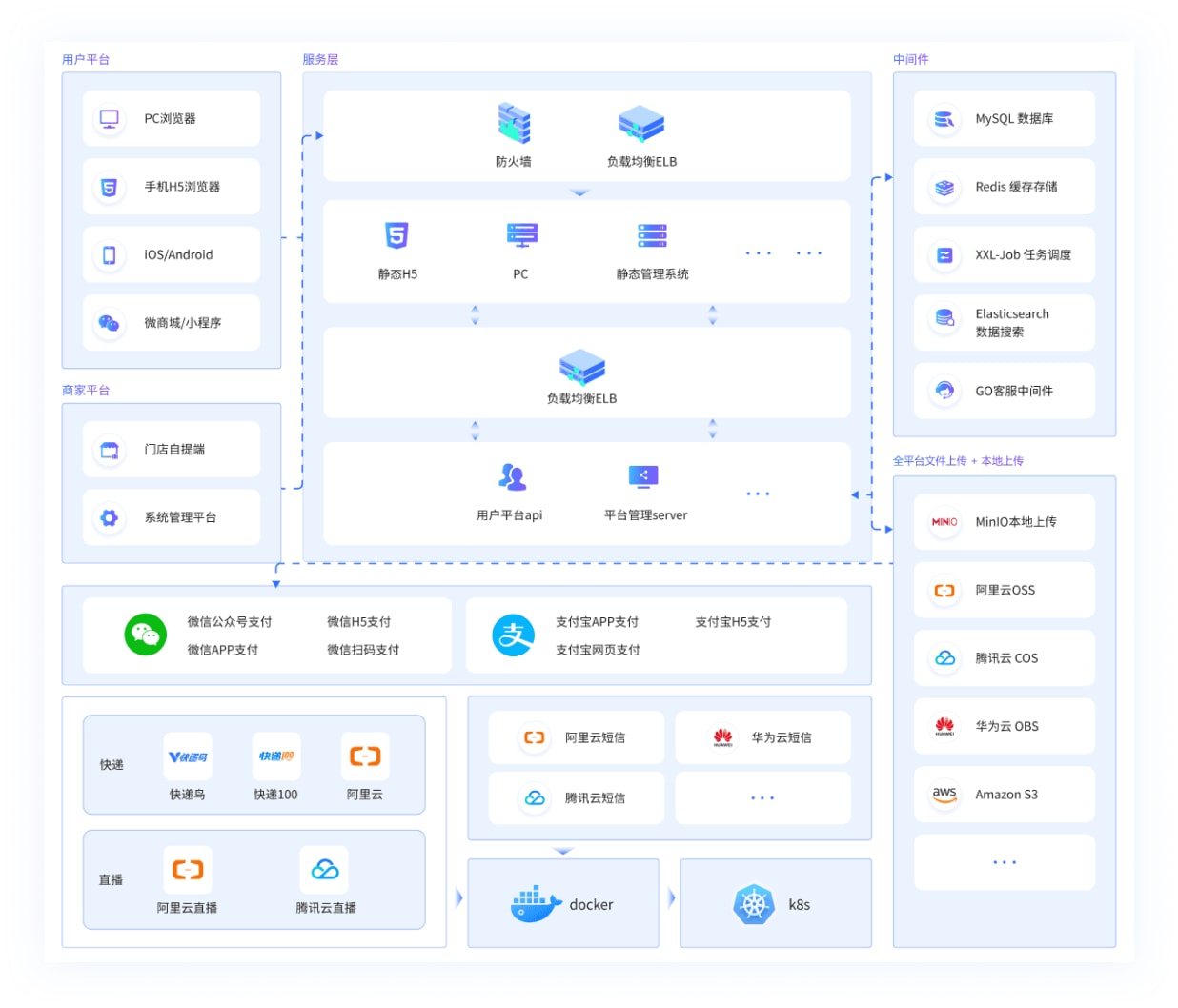Click the 微信公众号支付 text
1178x1008 pixels.
230,622
